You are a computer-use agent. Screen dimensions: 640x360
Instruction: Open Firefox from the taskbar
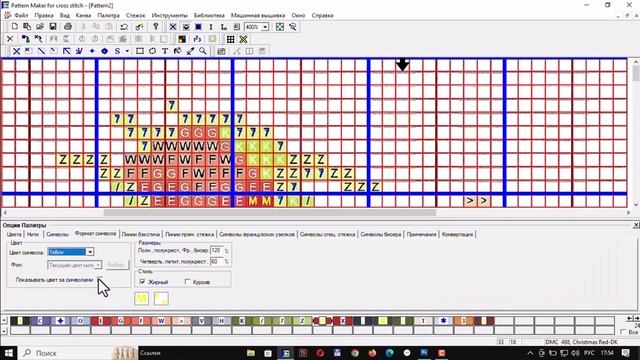(372, 353)
